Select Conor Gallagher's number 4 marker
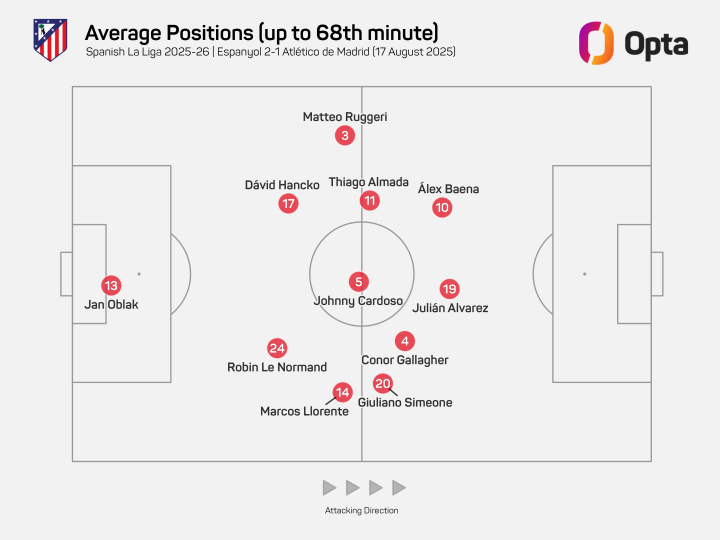This screenshot has width=720, height=540. point(405,341)
